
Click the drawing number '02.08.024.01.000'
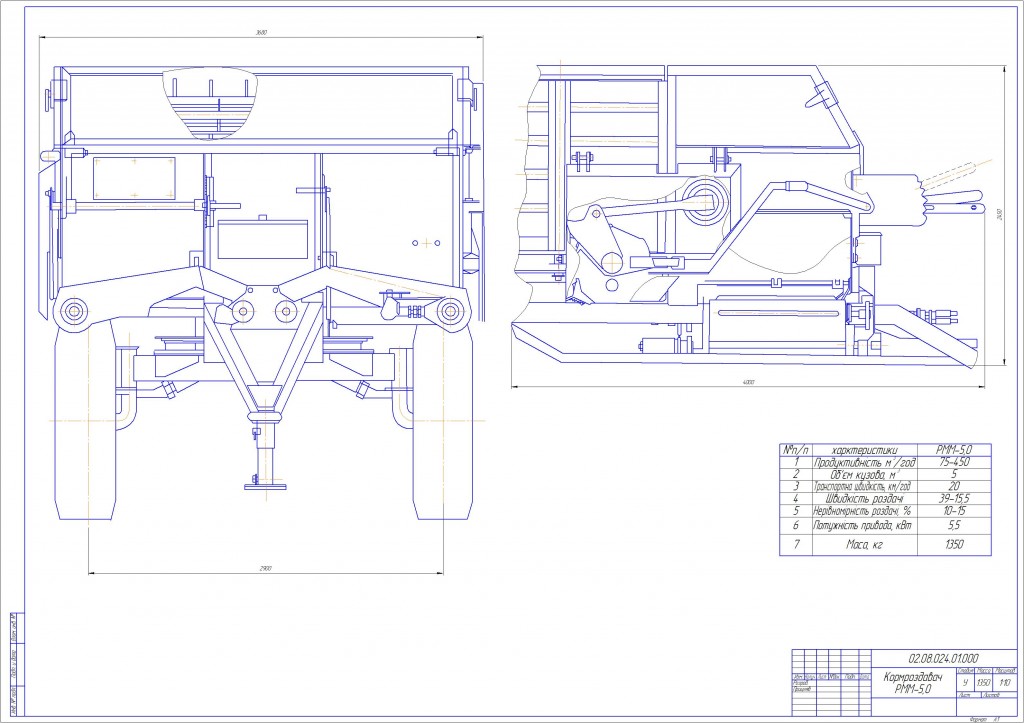(943, 658)
